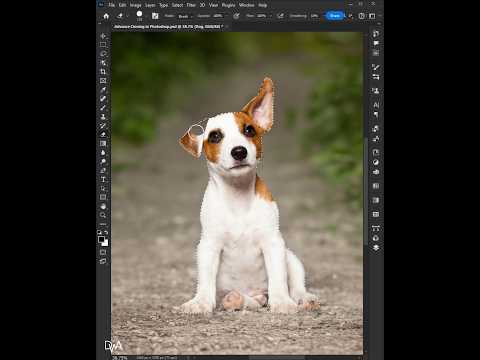
Task: Select the Eyedropper tool
Action: [103, 90]
